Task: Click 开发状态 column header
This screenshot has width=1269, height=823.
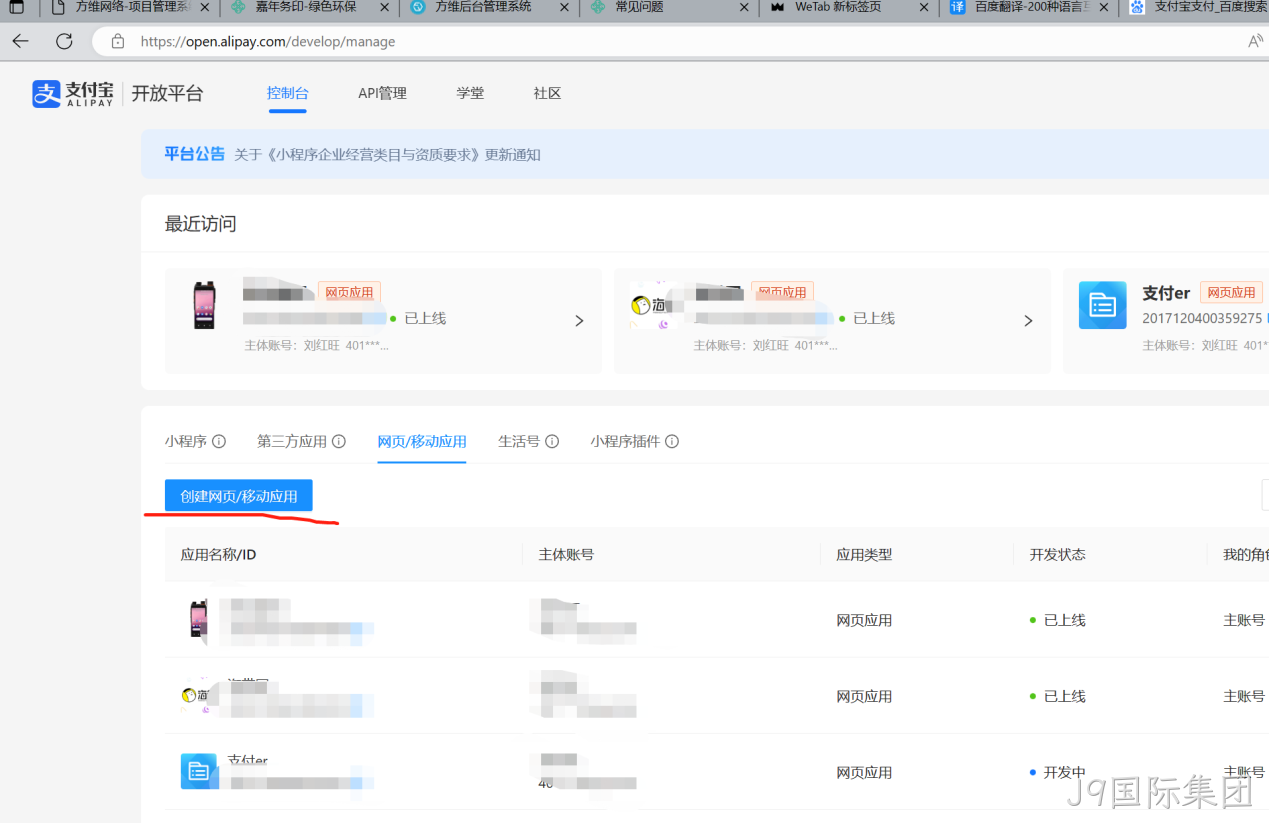Action: 1057,554
